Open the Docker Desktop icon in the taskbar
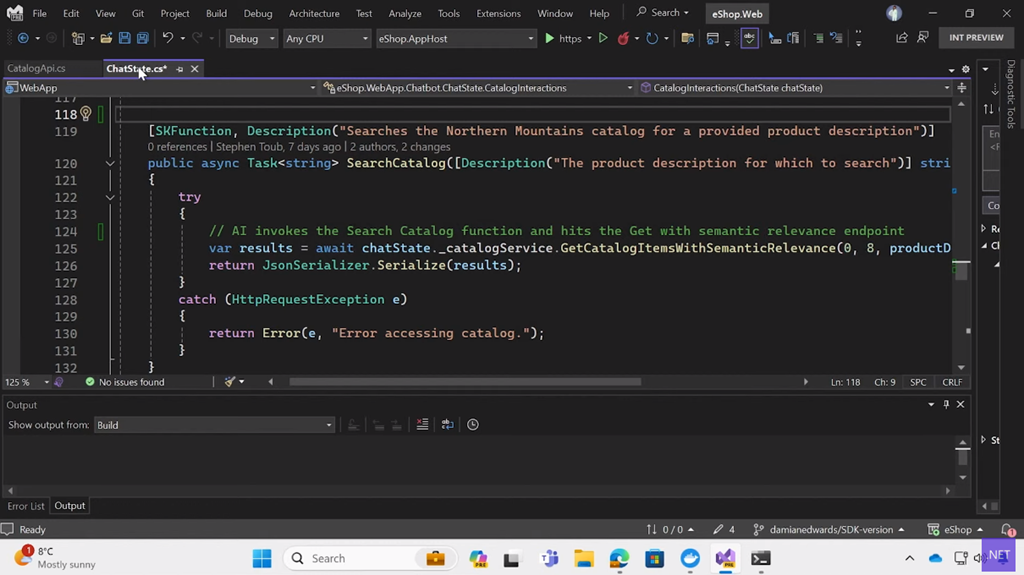Image resolution: width=1024 pixels, height=575 pixels. click(690, 558)
